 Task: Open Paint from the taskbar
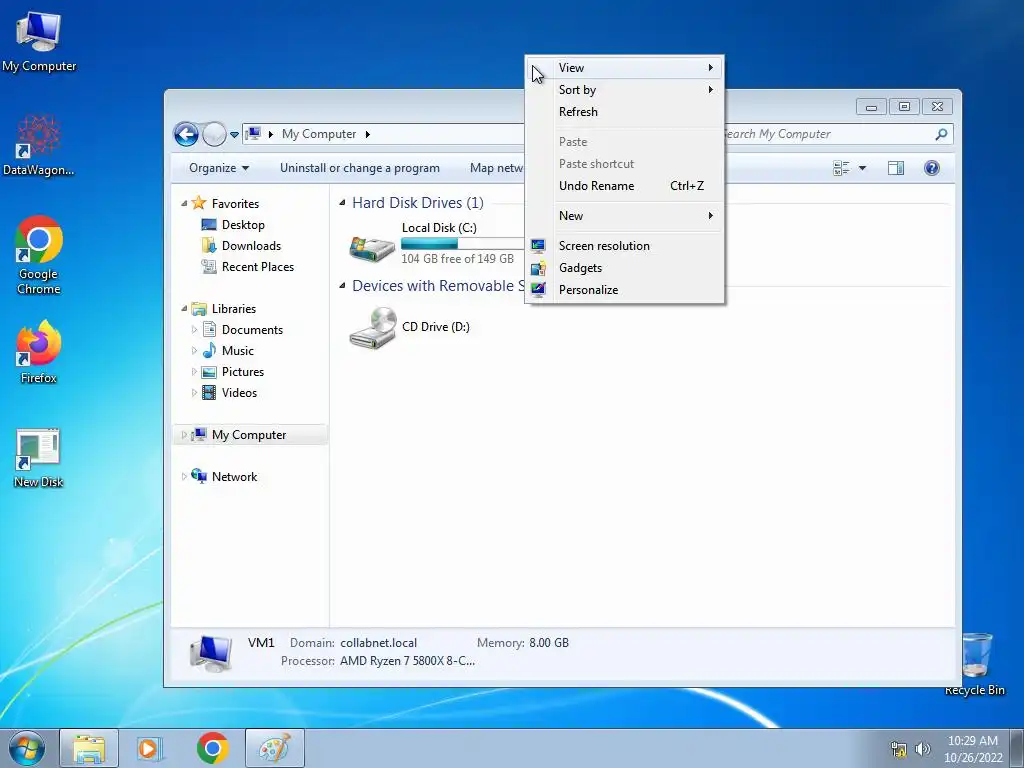click(x=275, y=748)
